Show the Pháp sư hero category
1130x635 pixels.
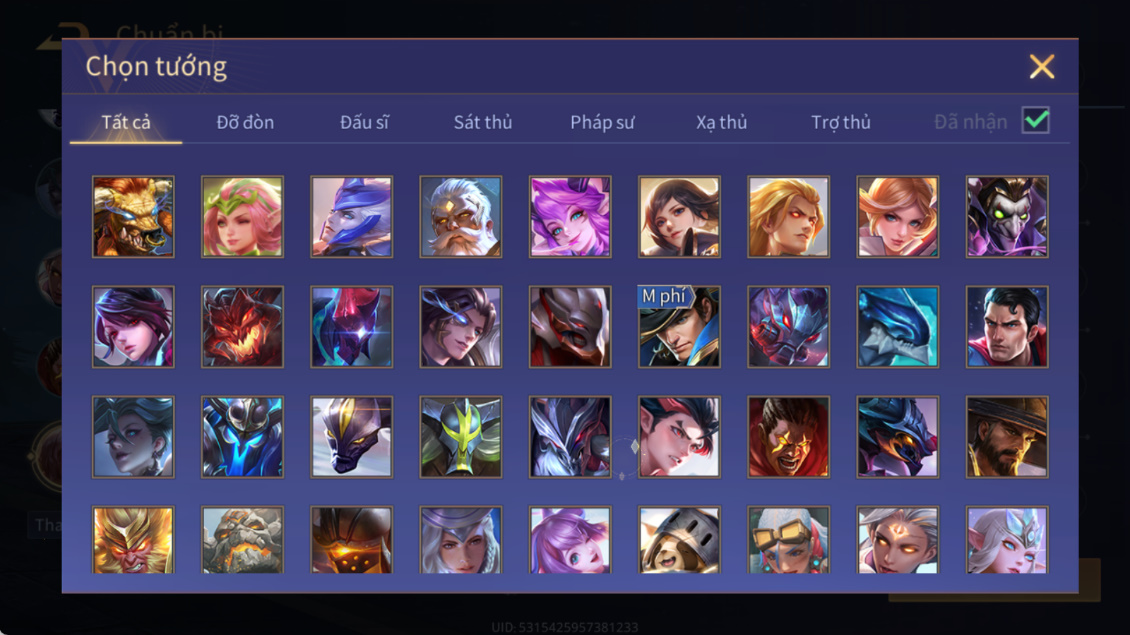[x=602, y=123]
